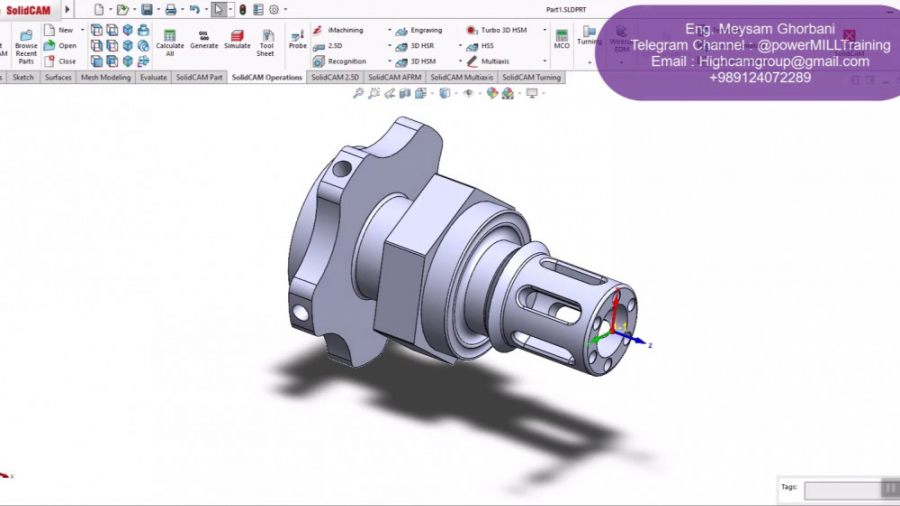Switch to the SolidCAM Multiaxis tab
Viewport: 900px width, 506px height.
coord(461,77)
